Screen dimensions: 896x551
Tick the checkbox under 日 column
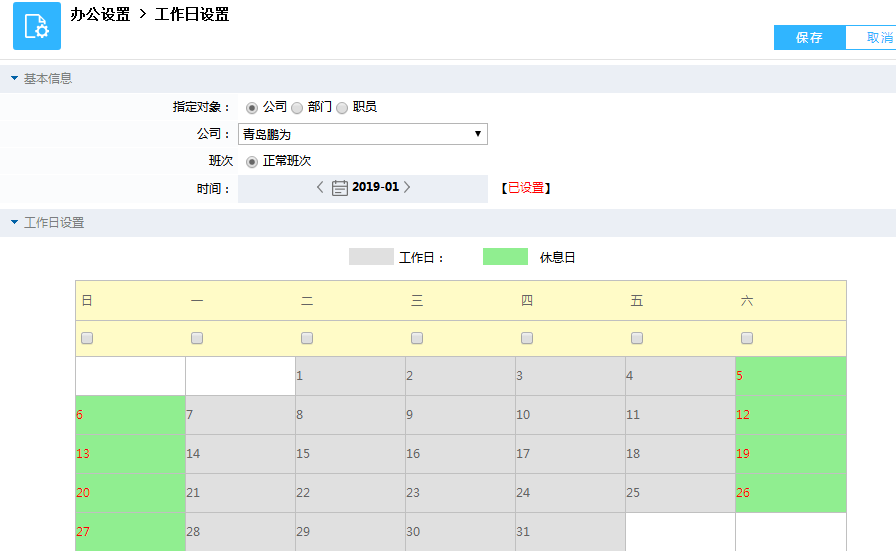[x=87, y=338]
